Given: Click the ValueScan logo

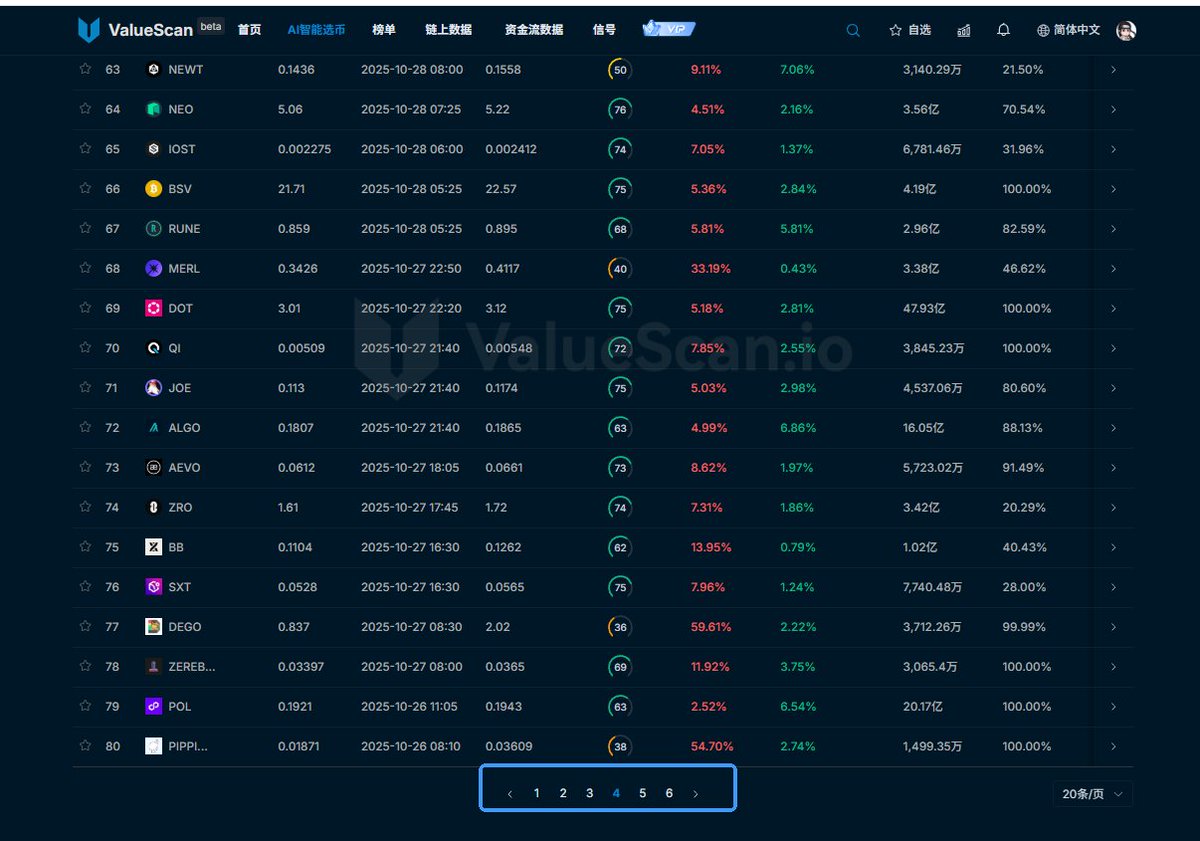Looking at the screenshot, I should click(135, 30).
